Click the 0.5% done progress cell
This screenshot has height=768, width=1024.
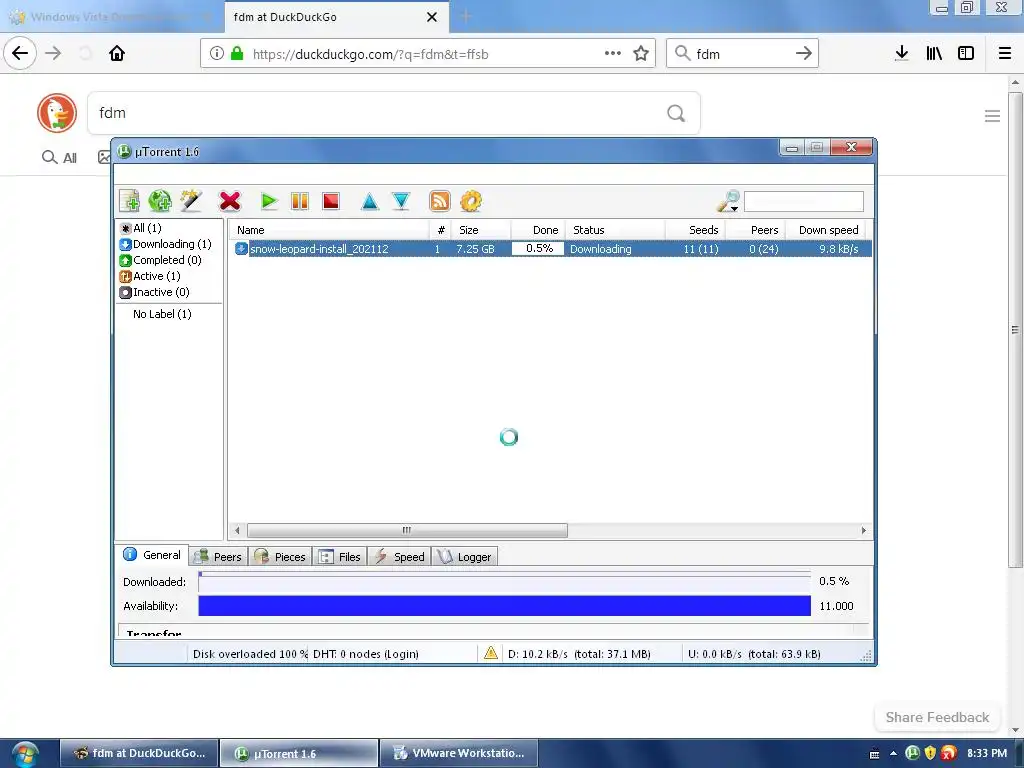(x=538, y=249)
